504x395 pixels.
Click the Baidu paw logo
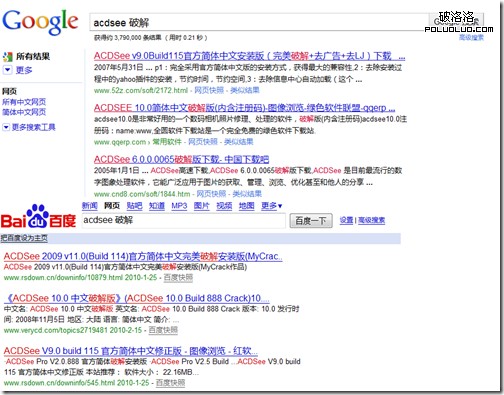point(38,216)
